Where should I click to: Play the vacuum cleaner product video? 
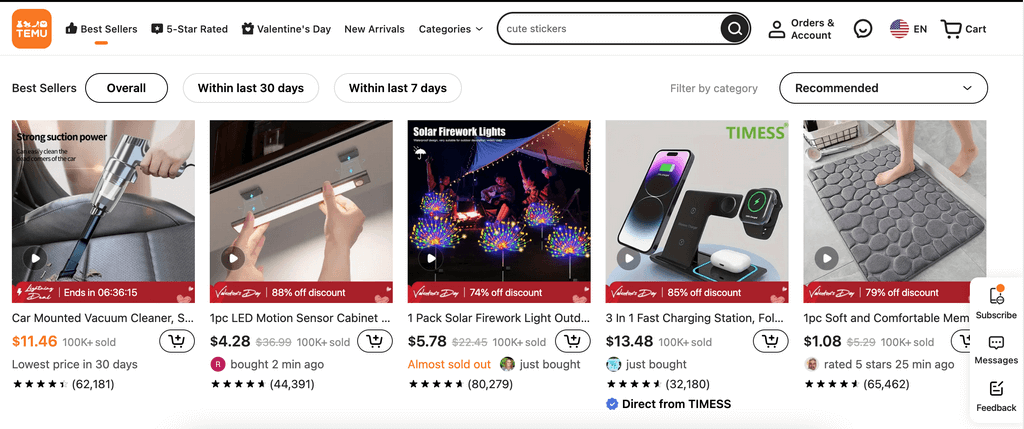pos(36,258)
